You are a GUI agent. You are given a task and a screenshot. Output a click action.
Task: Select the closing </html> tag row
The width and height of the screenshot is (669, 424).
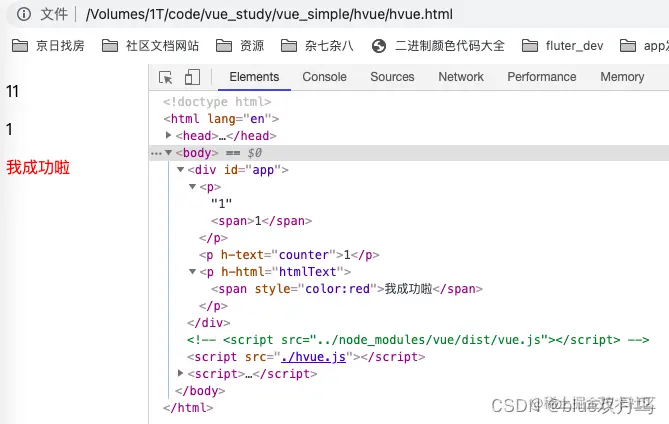[188, 407]
